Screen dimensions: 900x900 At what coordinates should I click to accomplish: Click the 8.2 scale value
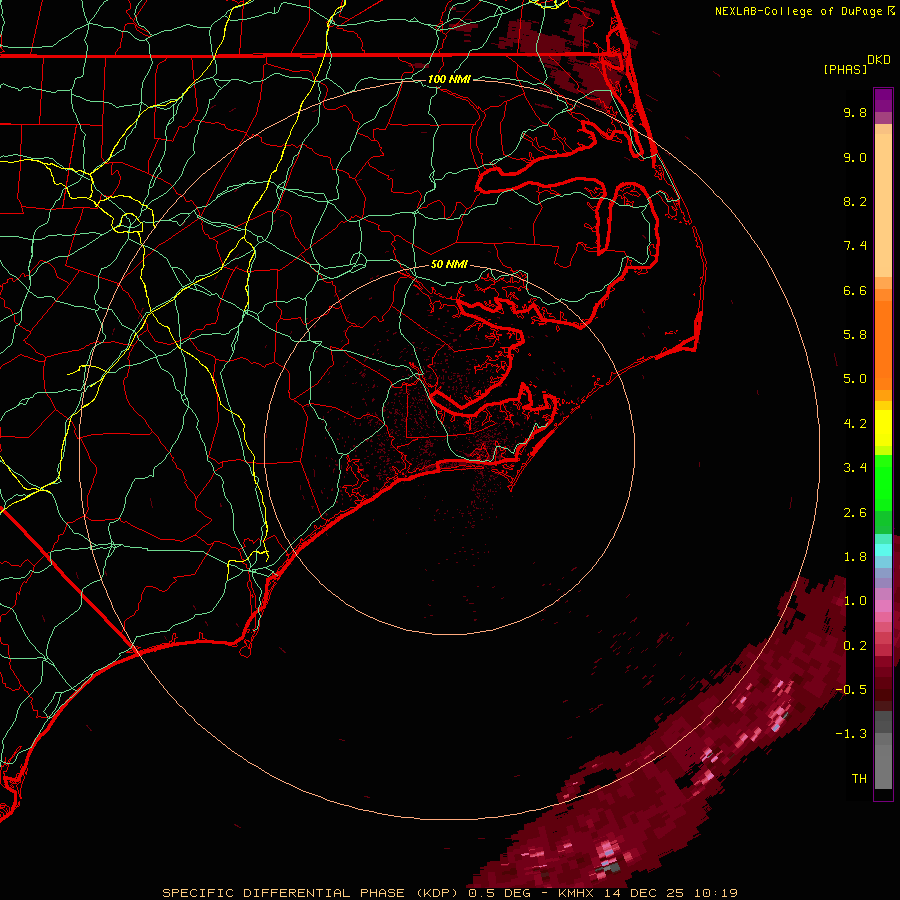(x=855, y=201)
